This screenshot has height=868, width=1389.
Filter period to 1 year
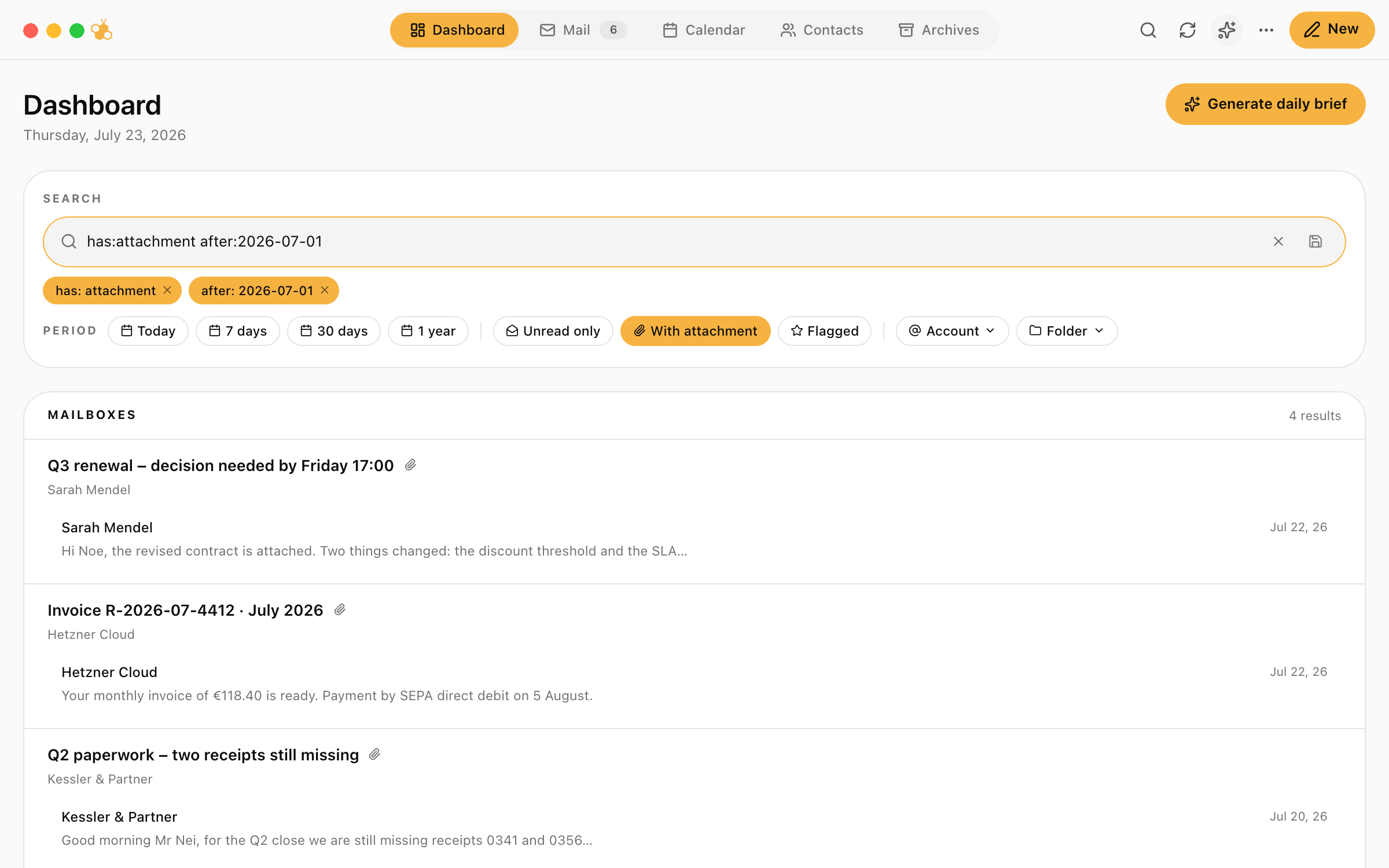click(428, 331)
